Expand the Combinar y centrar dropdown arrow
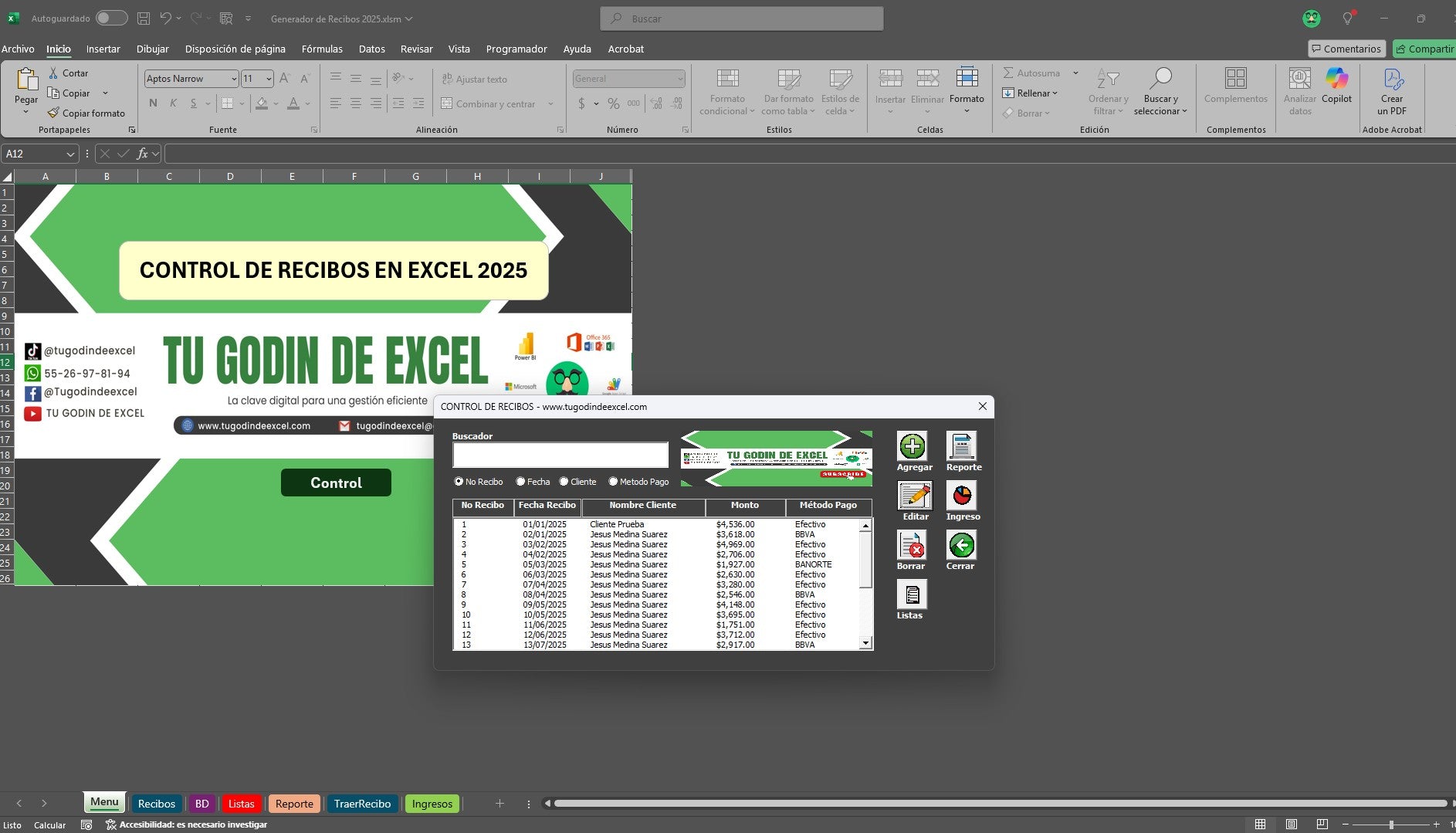 click(550, 103)
